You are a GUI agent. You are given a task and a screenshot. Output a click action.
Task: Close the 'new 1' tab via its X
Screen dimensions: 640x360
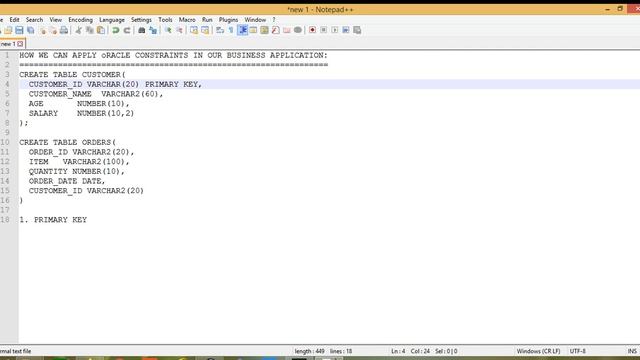pos(20,44)
